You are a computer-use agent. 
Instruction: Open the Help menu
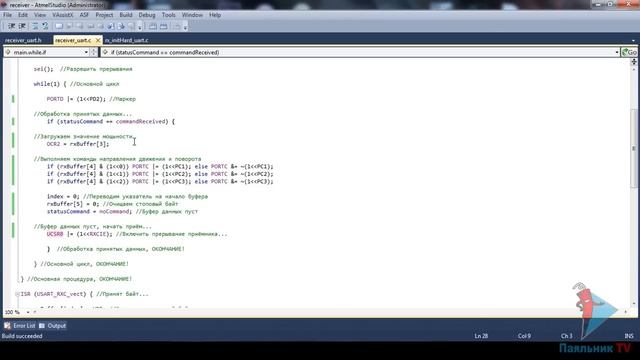pyautogui.click(x=215, y=15)
